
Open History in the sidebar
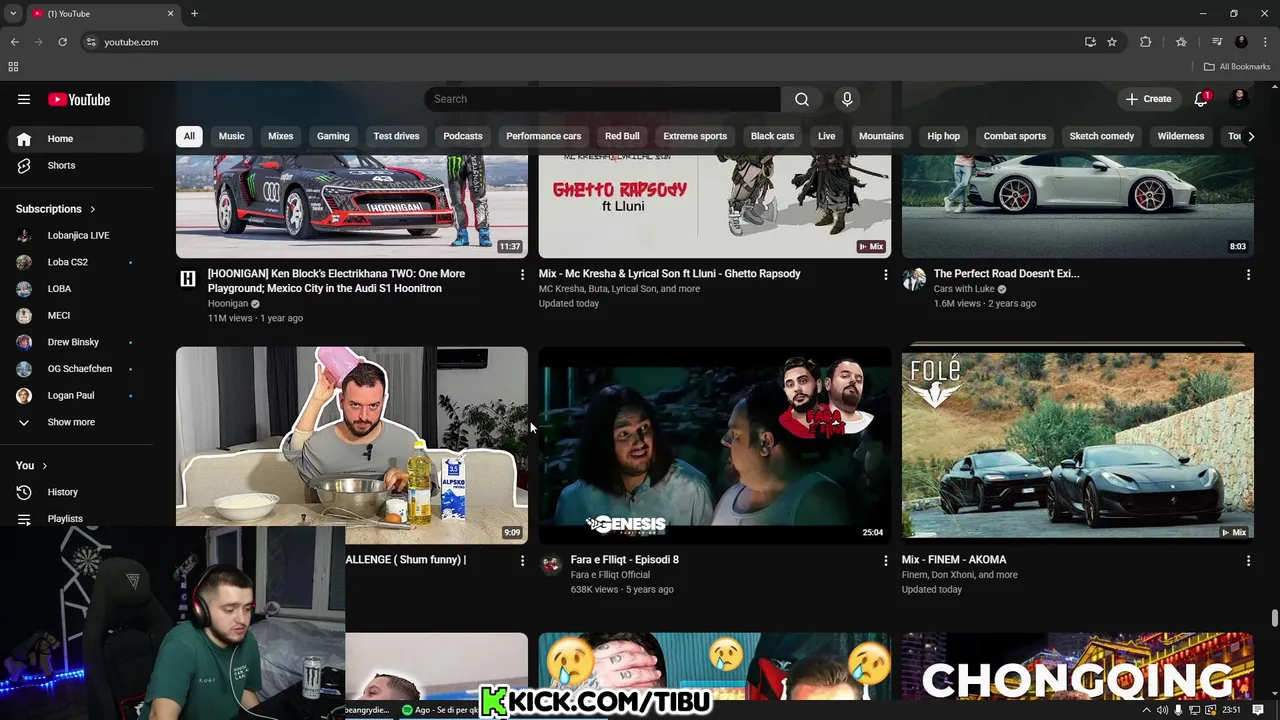(76, 492)
